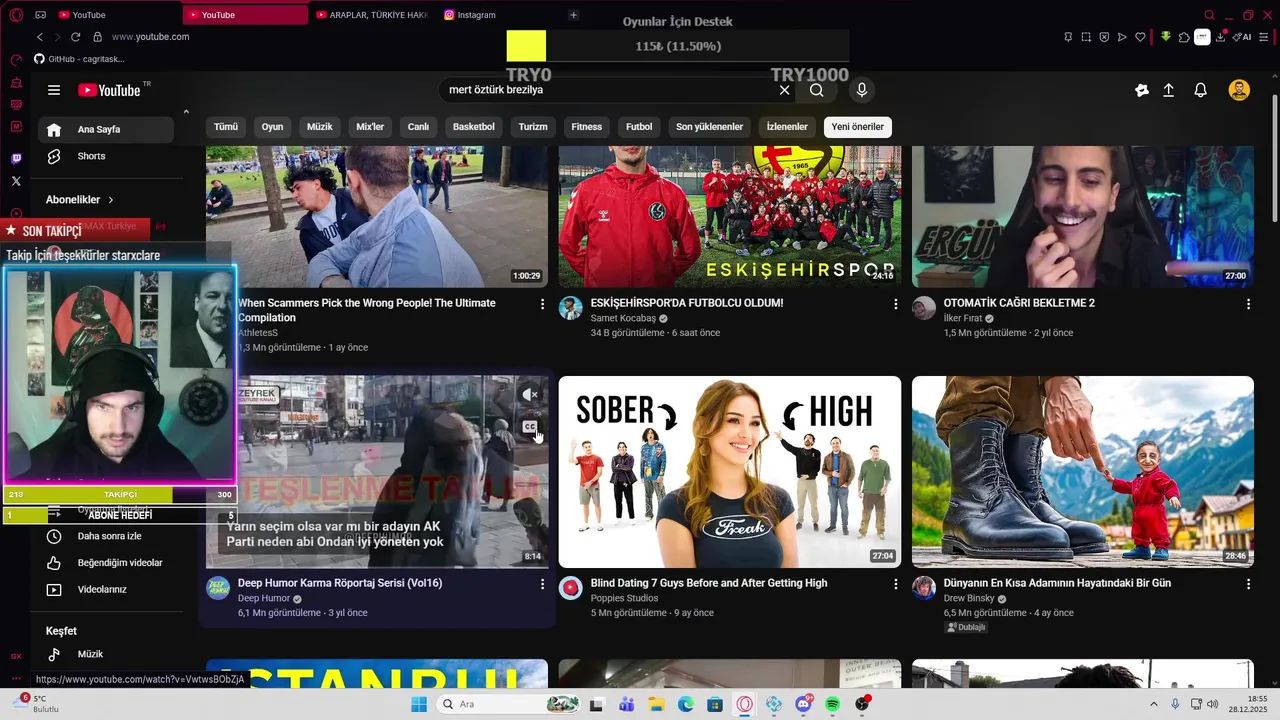Open the AI assistant button
Viewport: 1280px width, 720px height.
click(x=1243, y=37)
